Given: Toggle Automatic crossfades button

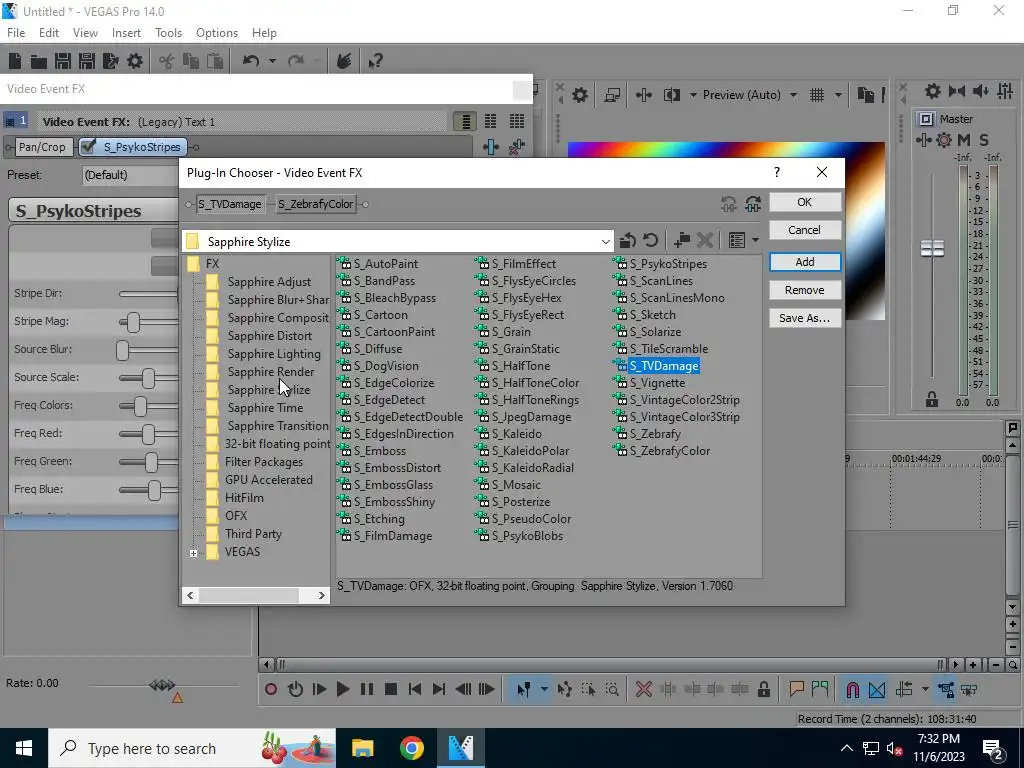Looking at the screenshot, I should (x=877, y=689).
